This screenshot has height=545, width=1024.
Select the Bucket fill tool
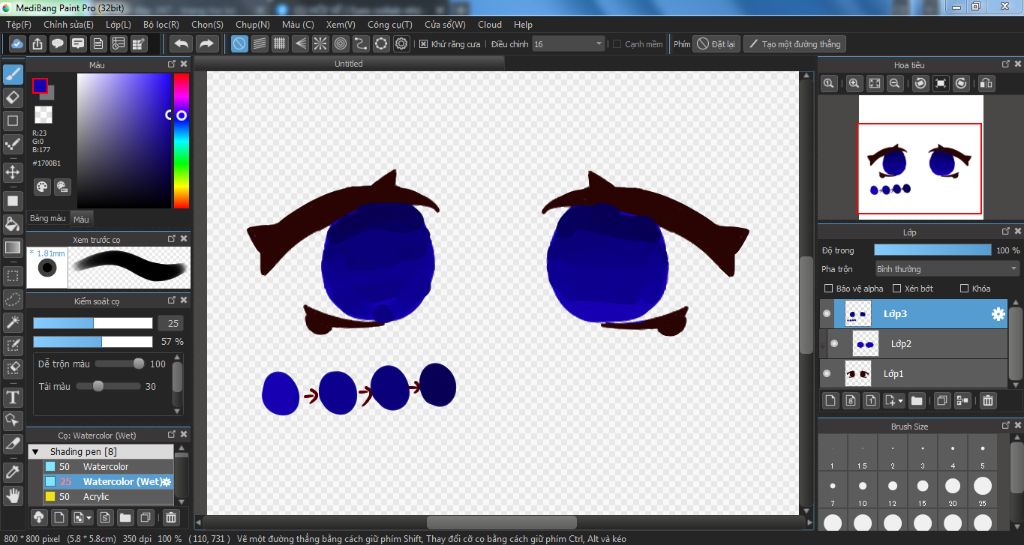point(13,223)
